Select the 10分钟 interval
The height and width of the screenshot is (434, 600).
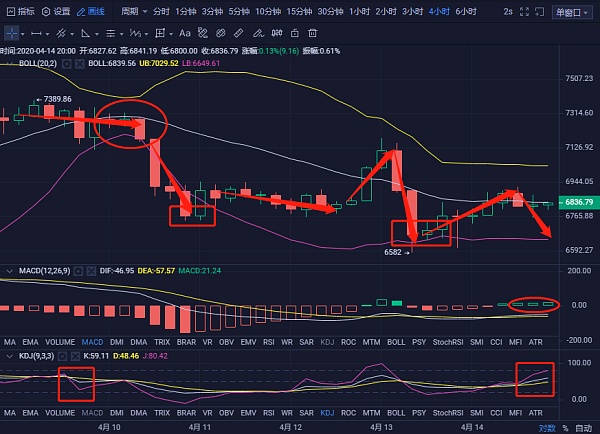[268, 12]
